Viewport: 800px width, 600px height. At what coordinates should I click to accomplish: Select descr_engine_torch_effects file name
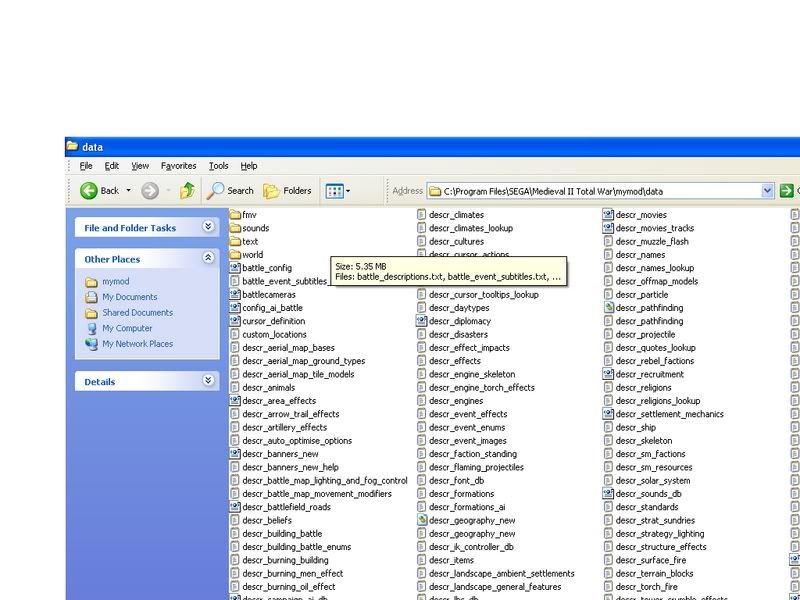(x=482, y=387)
